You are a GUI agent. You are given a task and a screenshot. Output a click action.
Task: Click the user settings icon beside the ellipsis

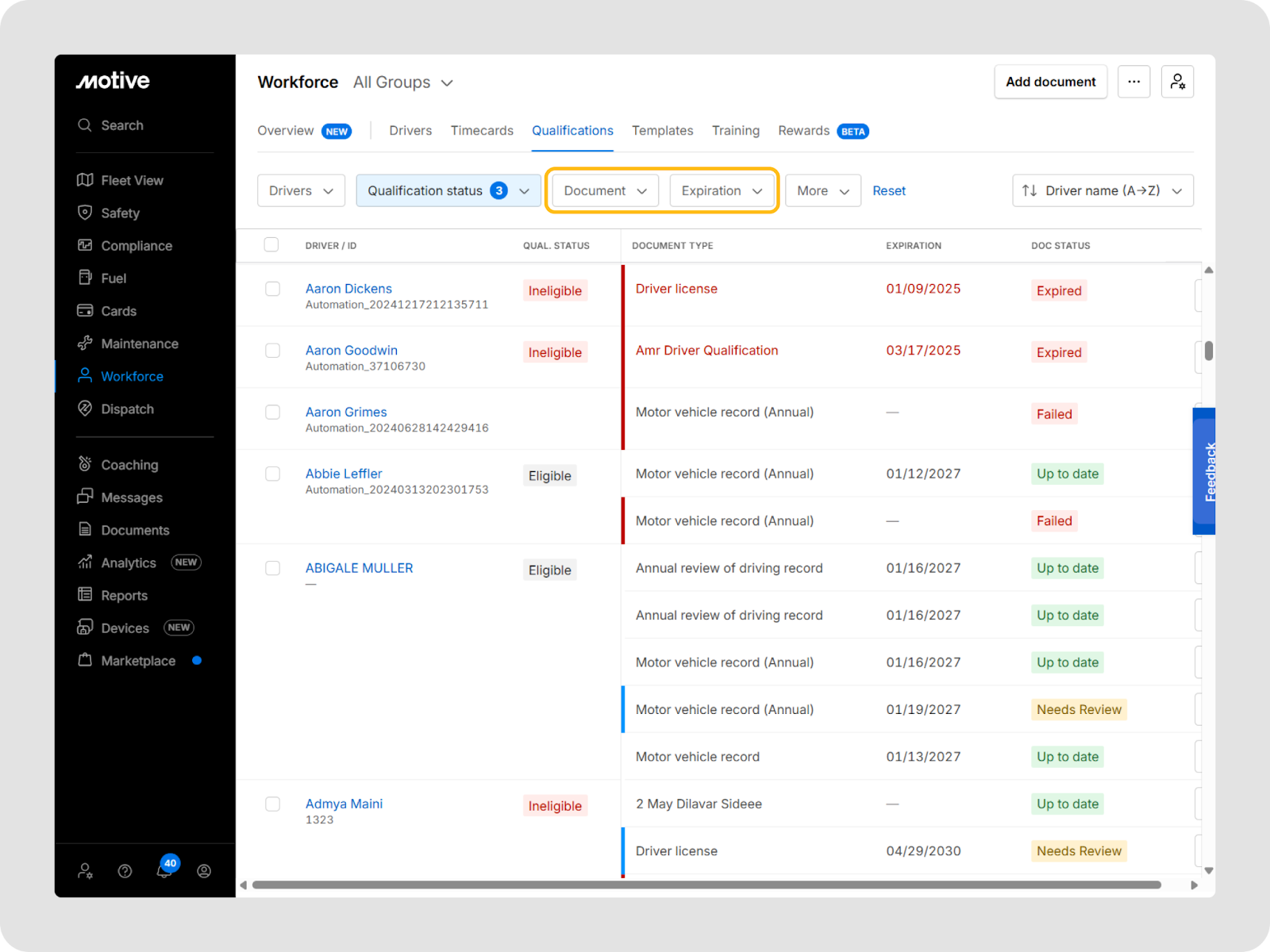(x=1177, y=82)
